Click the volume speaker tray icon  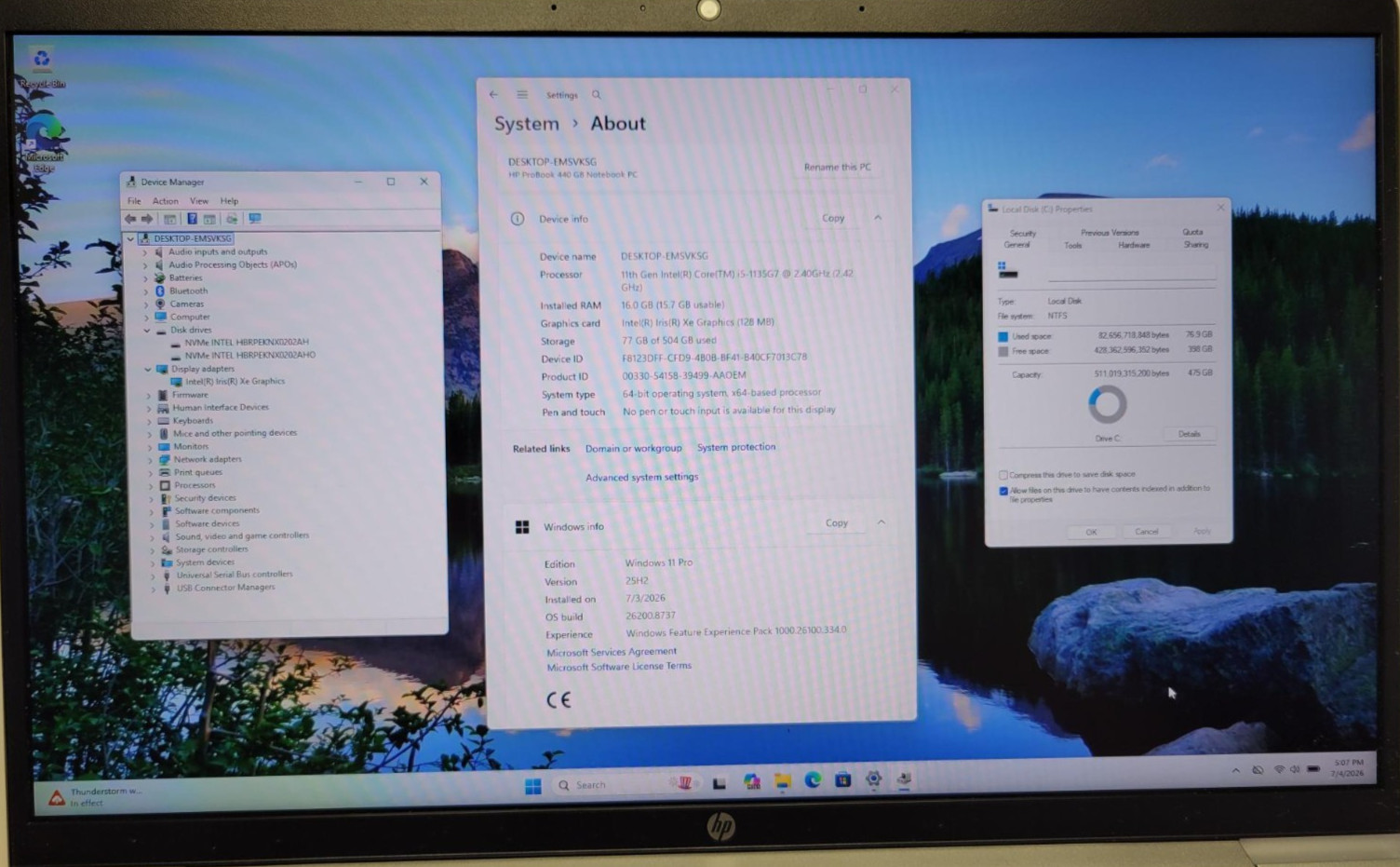(x=1295, y=769)
